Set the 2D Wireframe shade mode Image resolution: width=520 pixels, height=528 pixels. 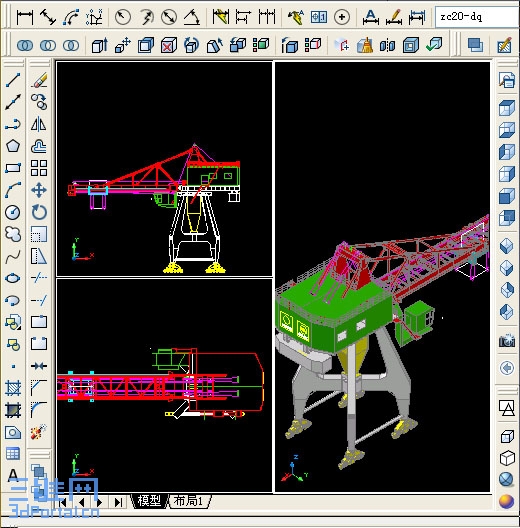click(507, 408)
